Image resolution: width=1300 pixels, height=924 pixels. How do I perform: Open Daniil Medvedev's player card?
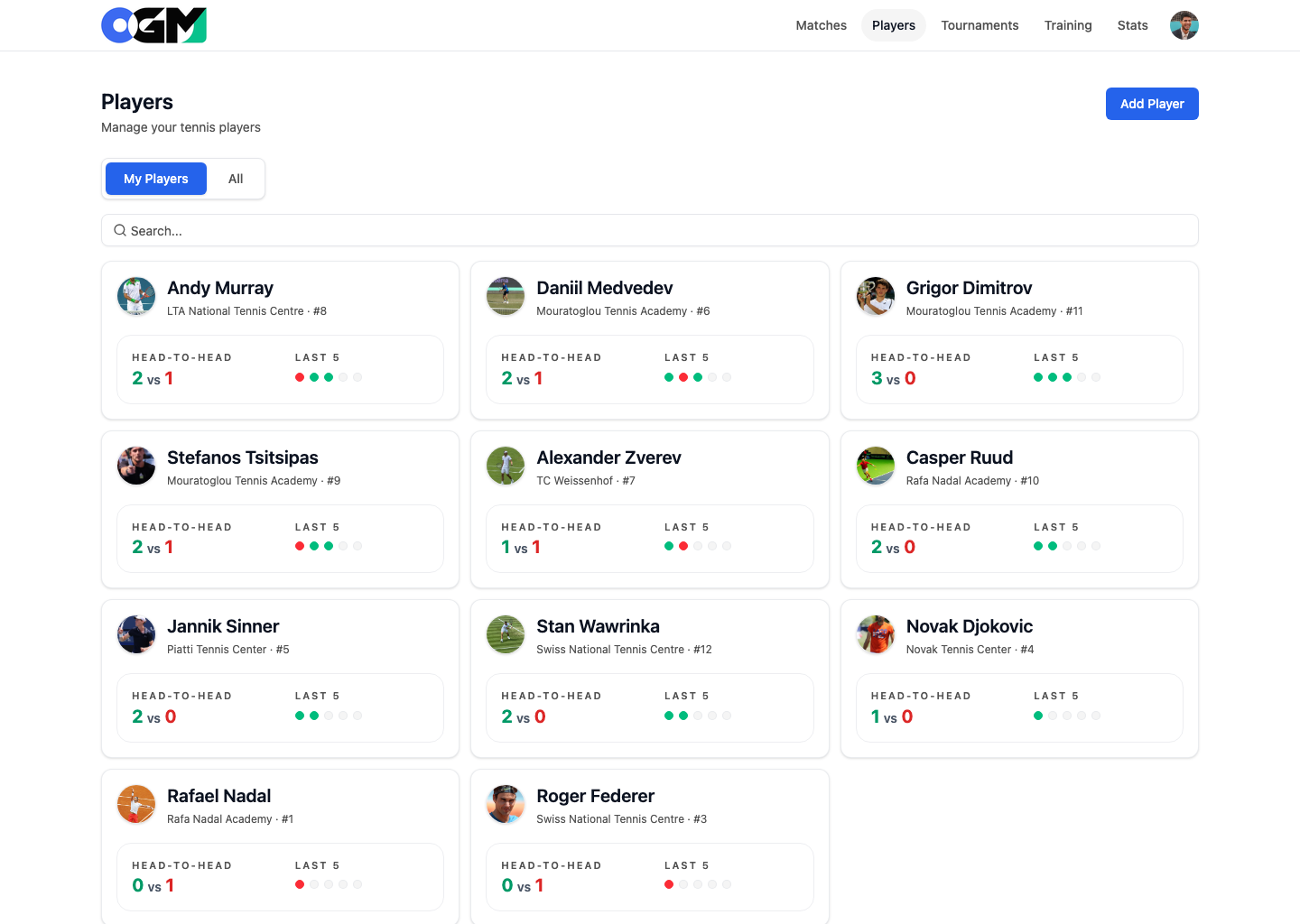(x=649, y=340)
